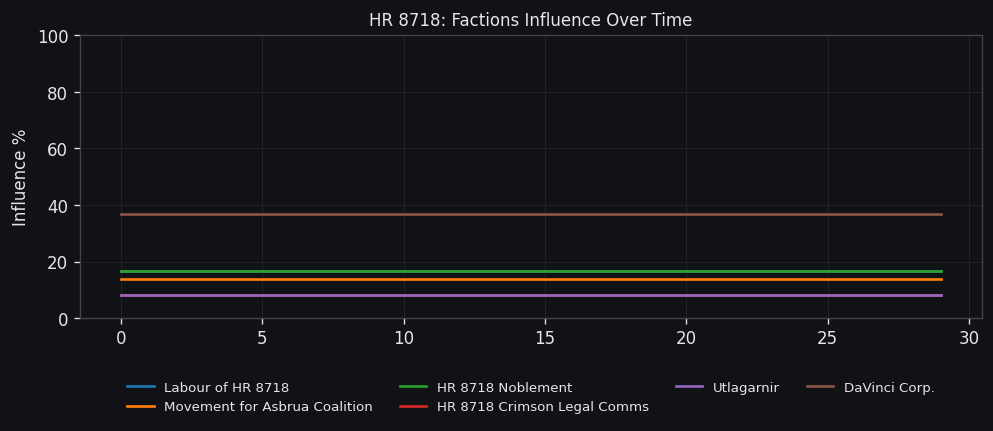The height and width of the screenshot is (431, 993).
Task: Click the Utlagarnir purple legend line marker
Action: 689,388
